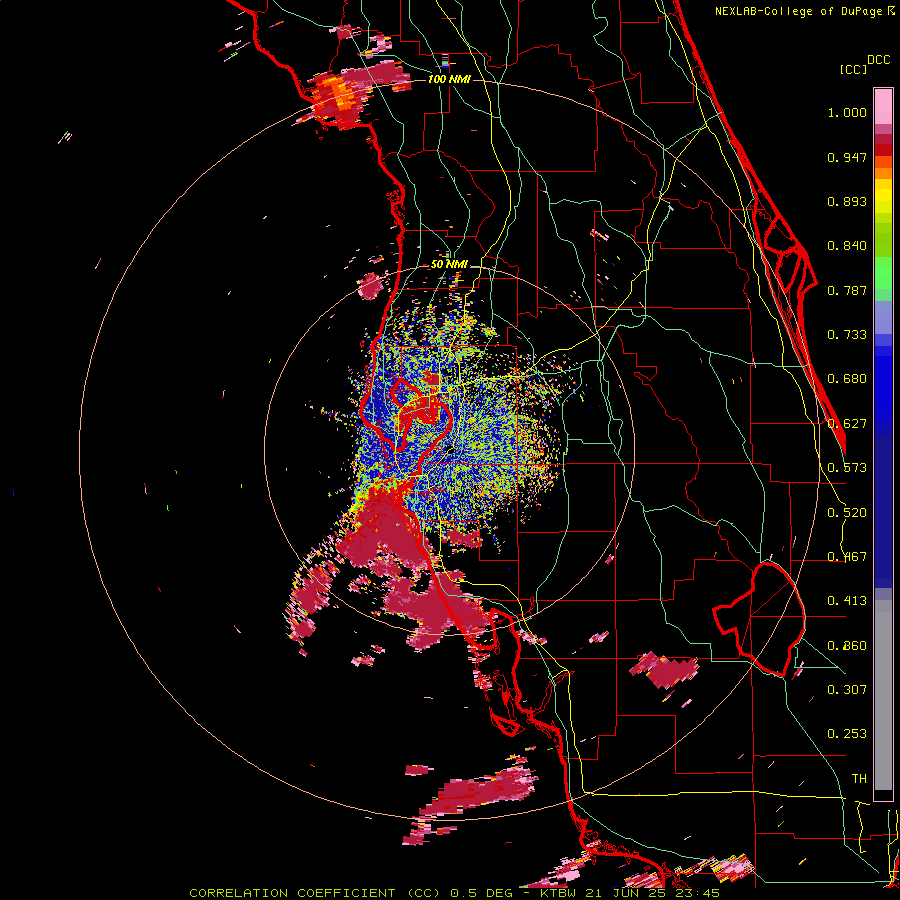Pick the bright green color bar segment

click(883, 273)
